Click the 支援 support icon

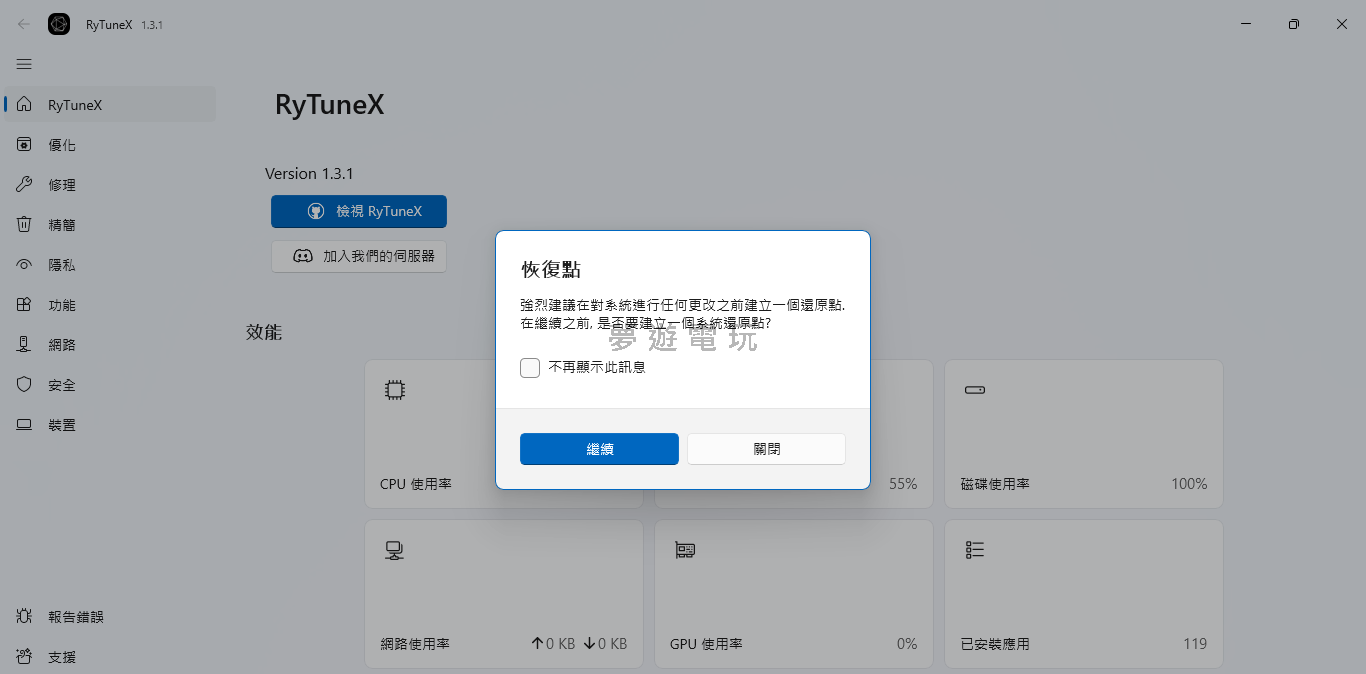25,657
